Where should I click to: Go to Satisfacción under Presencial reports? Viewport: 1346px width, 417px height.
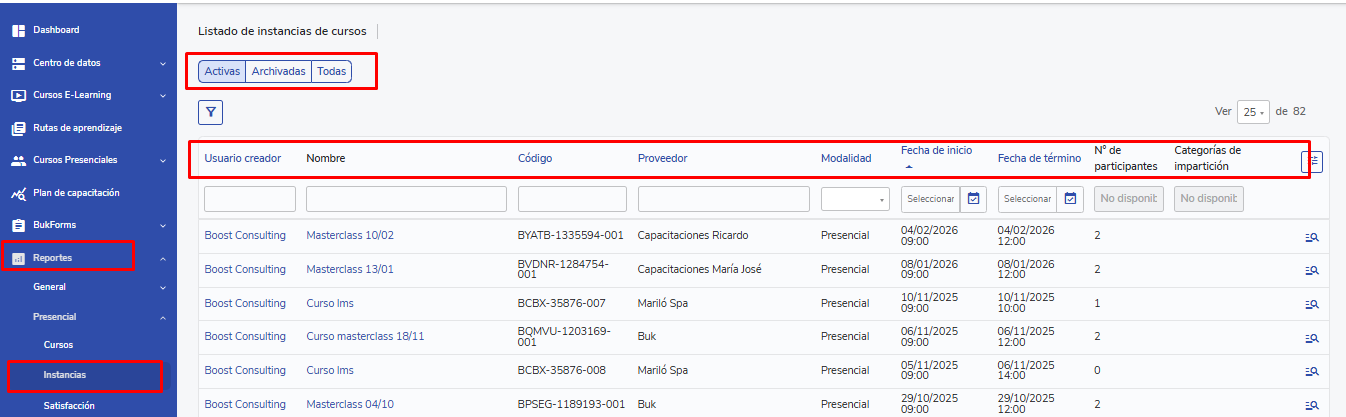[x=69, y=406]
